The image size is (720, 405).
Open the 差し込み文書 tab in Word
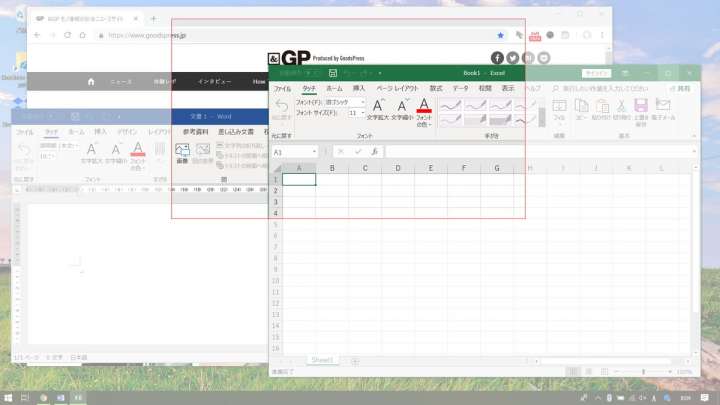coord(236,132)
